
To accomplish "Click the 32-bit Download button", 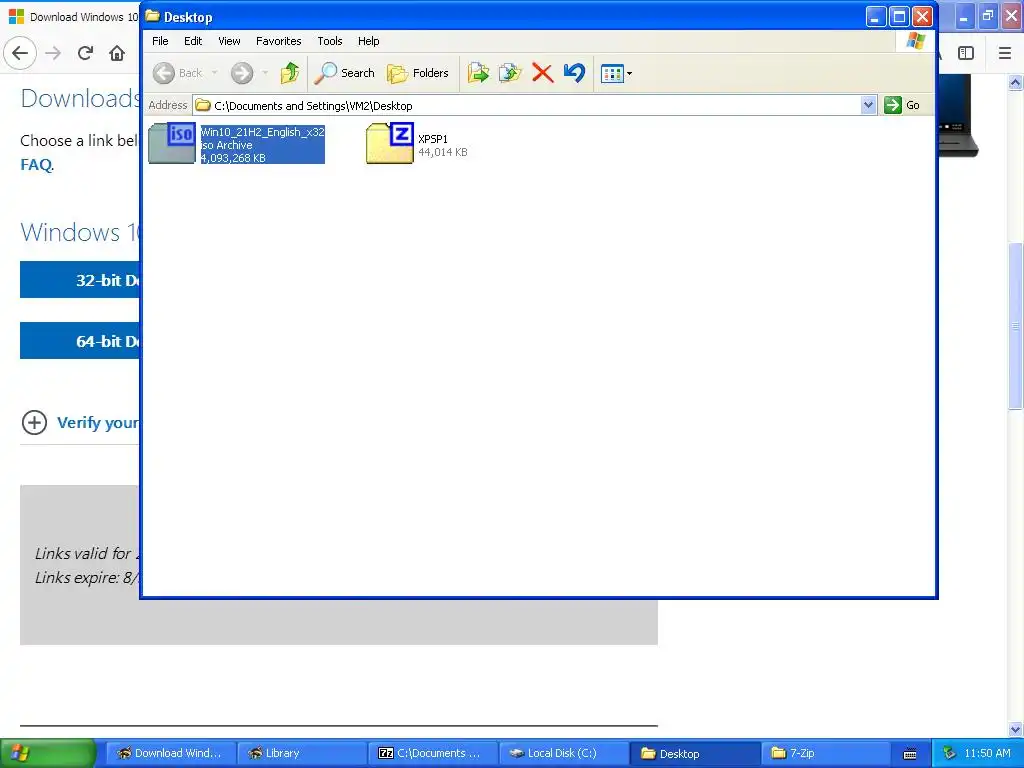I will [80, 280].
